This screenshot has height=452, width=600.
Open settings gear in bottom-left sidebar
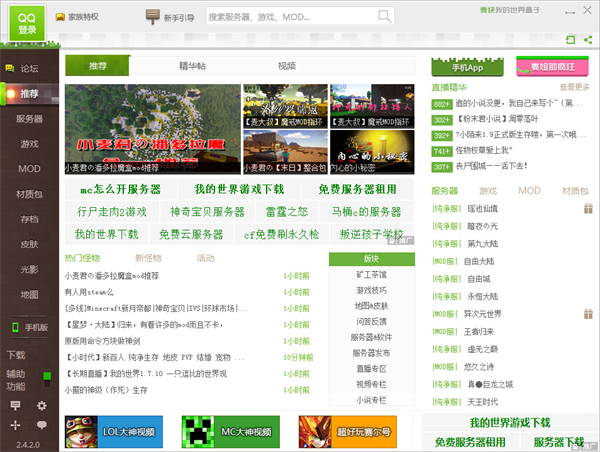[42, 405]
